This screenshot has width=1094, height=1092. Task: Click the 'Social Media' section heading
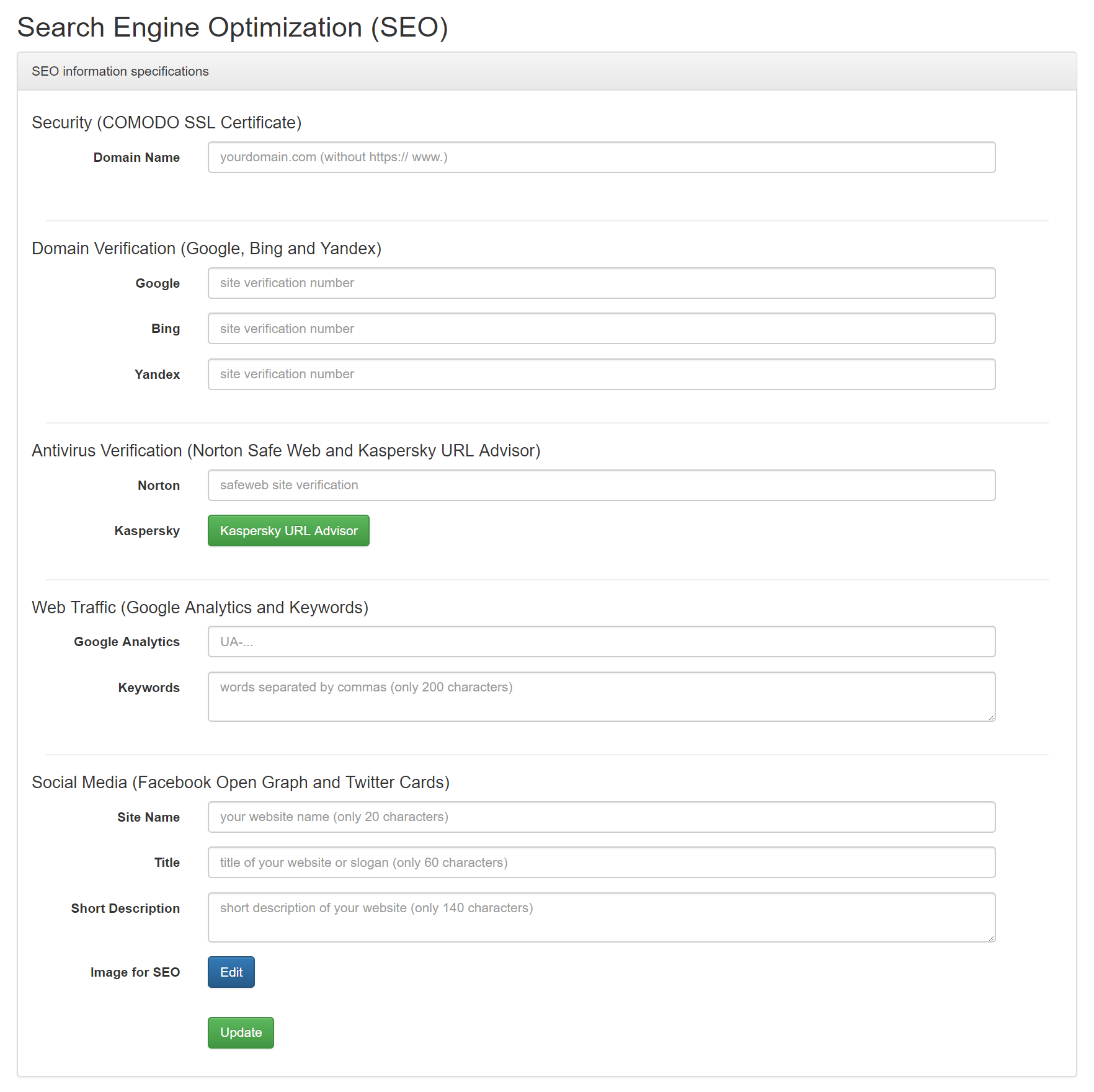[x=241, y=783]
